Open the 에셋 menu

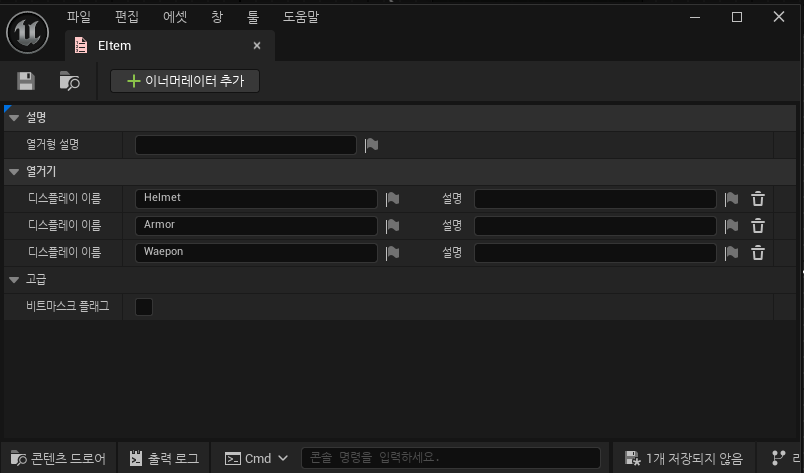(175, 17)
